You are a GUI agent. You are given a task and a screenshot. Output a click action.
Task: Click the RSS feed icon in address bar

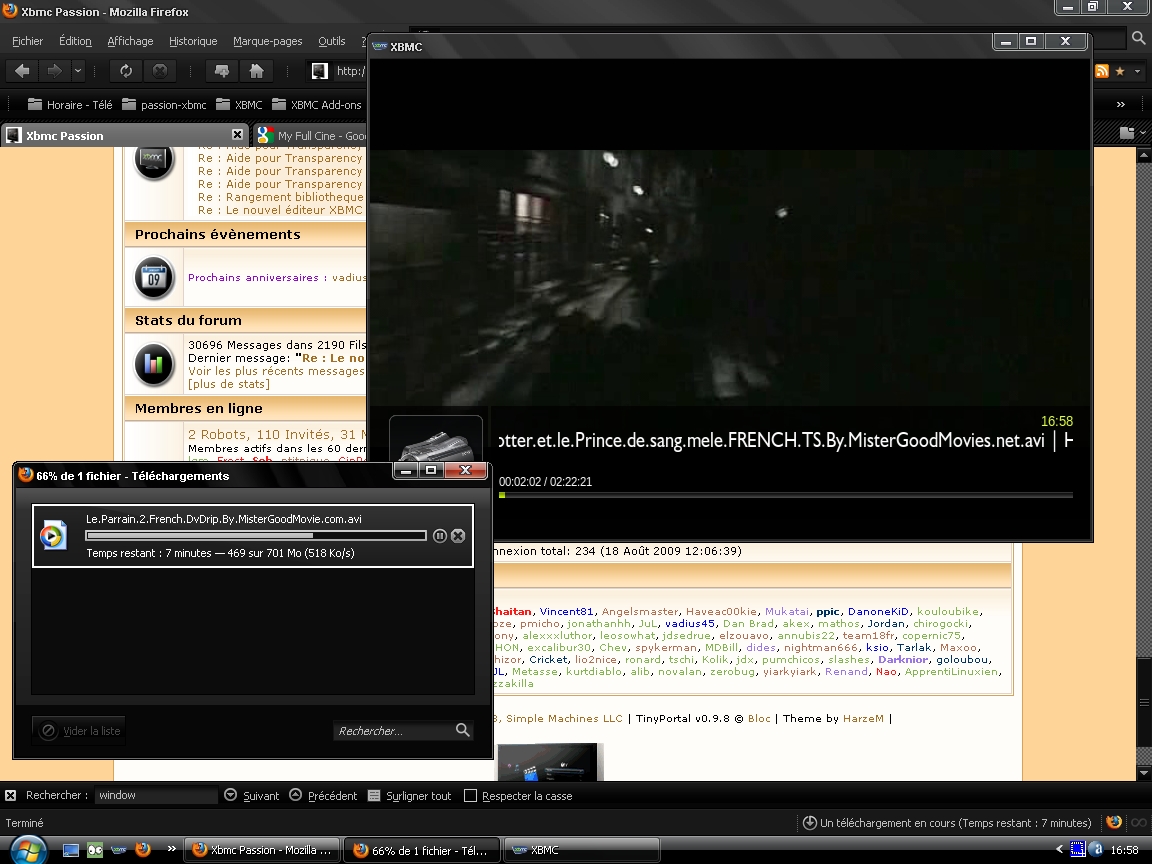click(x=1102, y=71)
